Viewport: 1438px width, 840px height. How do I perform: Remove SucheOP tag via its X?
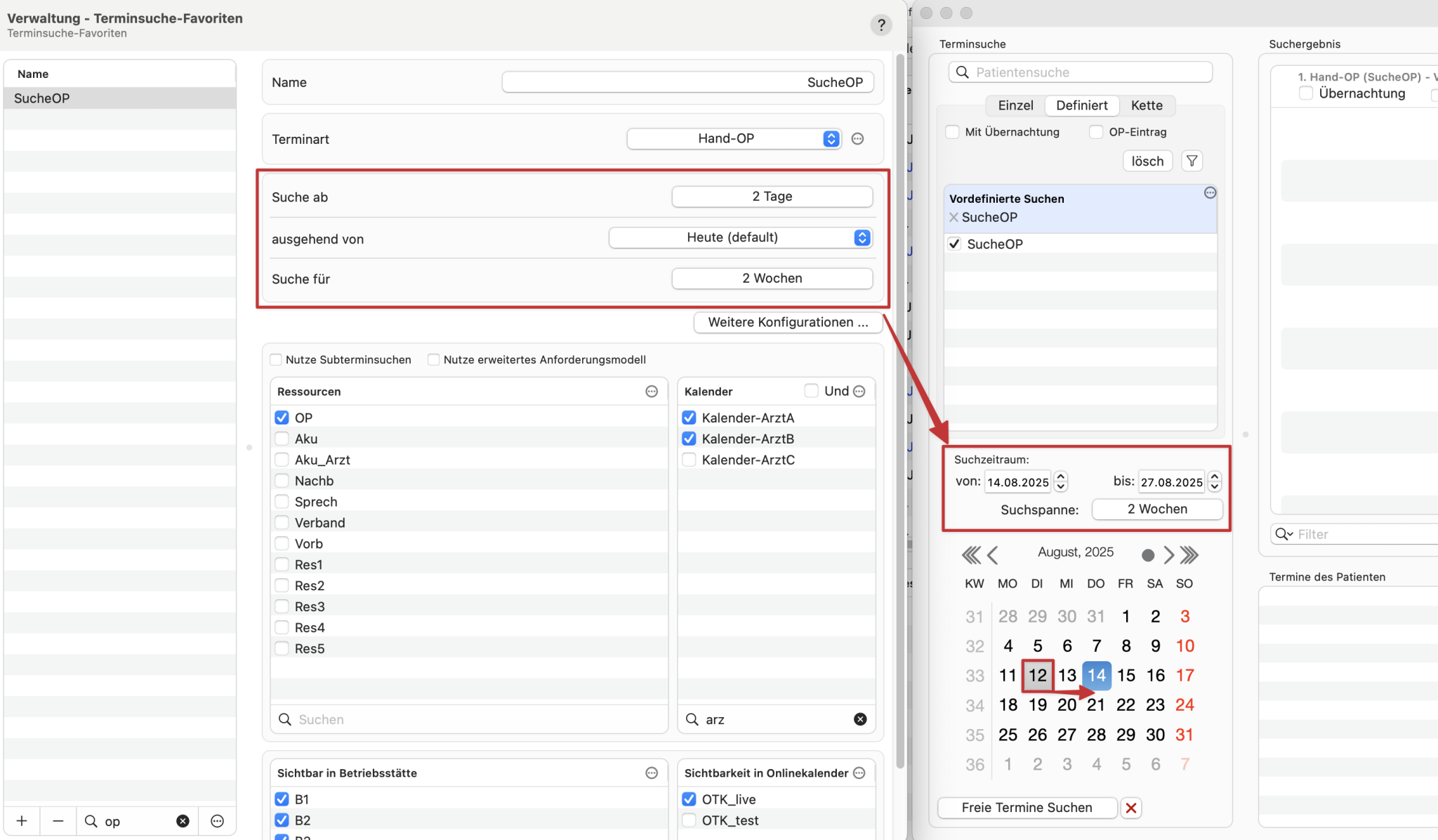pos(954,218)
